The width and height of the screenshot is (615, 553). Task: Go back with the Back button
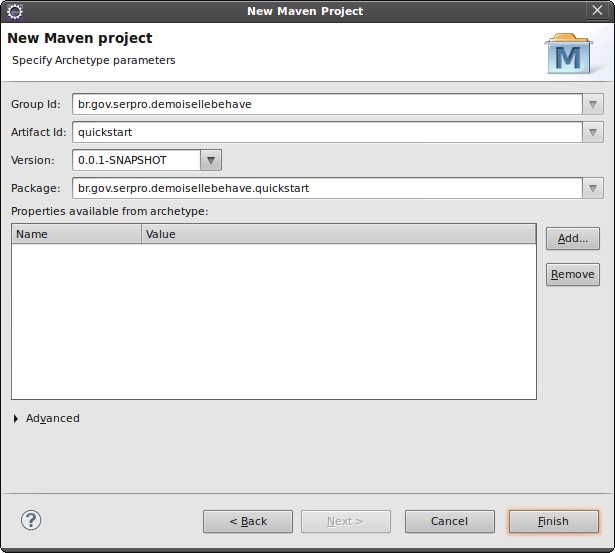tap(248, 522)
